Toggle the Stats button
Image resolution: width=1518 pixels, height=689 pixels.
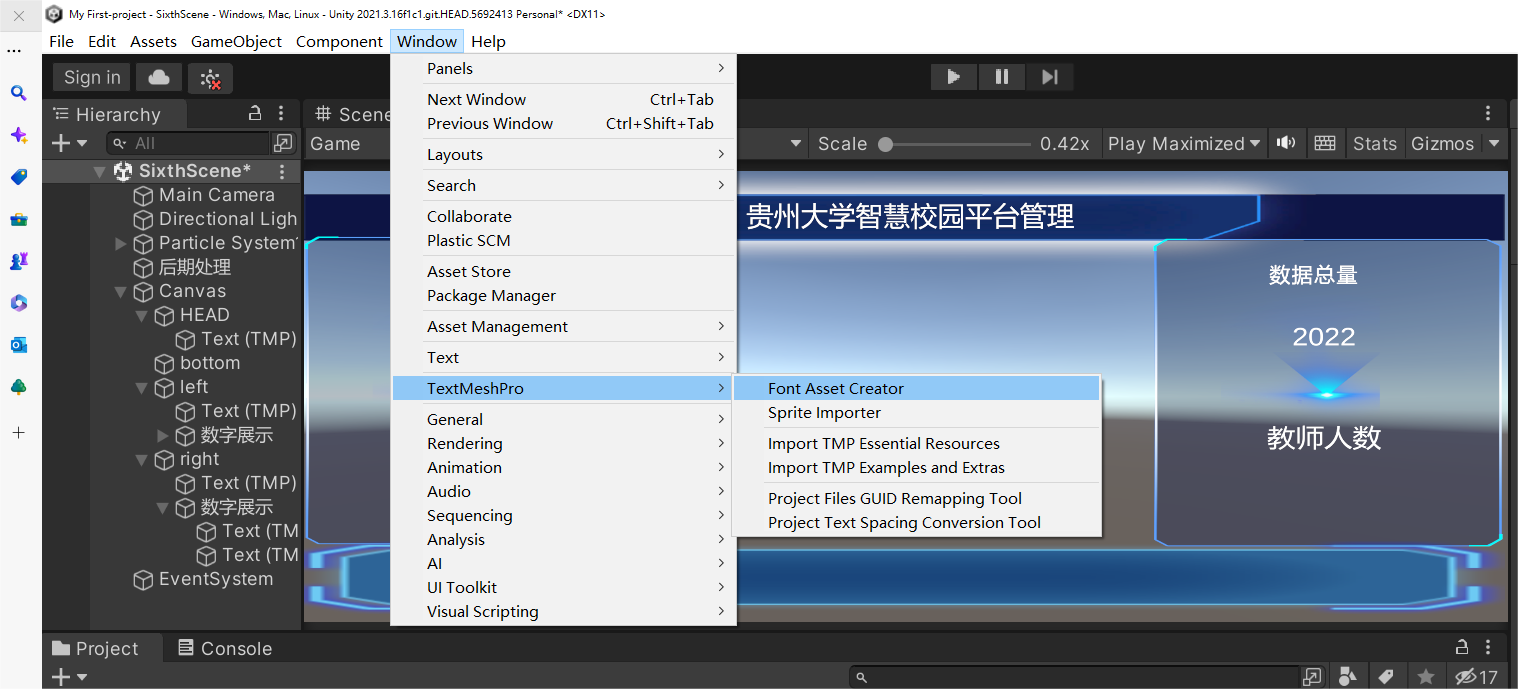1374,143
